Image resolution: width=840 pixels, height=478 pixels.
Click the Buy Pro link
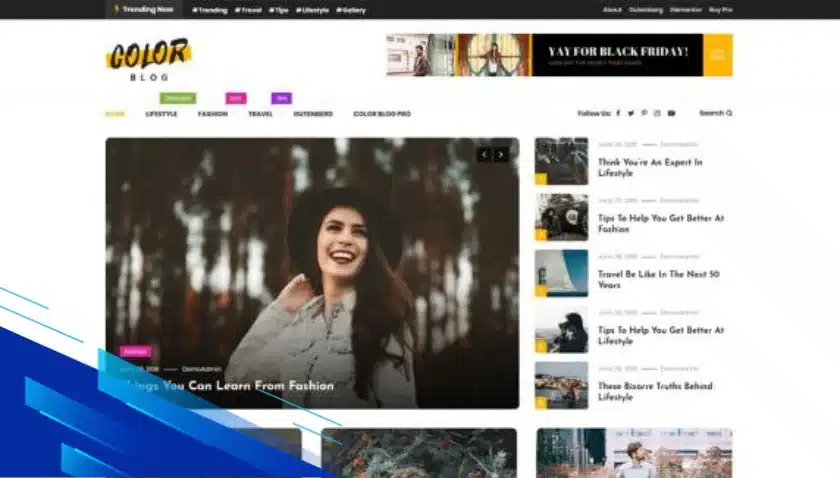tap(720, 10)
